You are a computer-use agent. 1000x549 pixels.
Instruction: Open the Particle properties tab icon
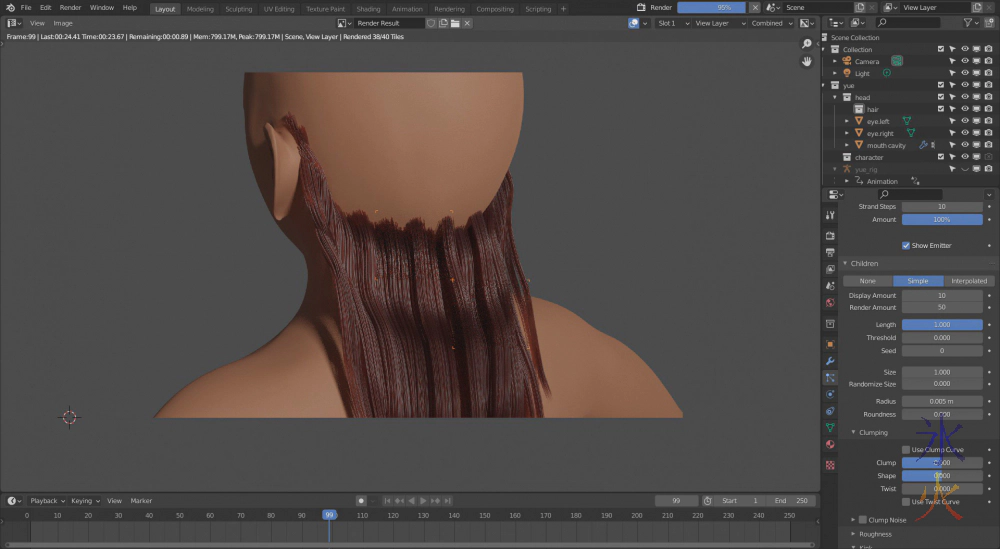[x=830, y=377]
